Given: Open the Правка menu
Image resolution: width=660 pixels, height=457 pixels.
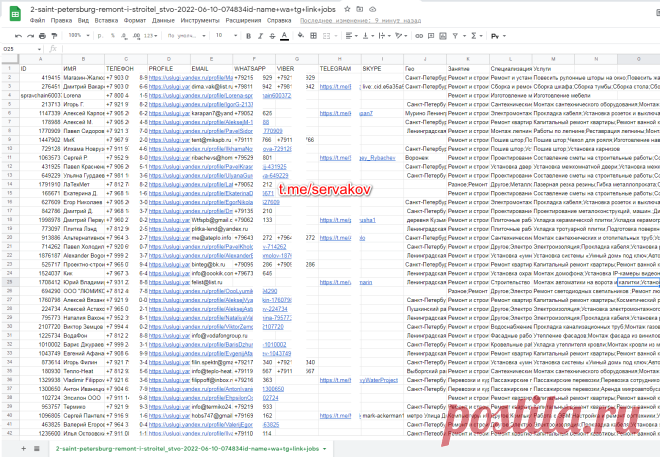Looking at the screenshot, I should pos(61,20).
